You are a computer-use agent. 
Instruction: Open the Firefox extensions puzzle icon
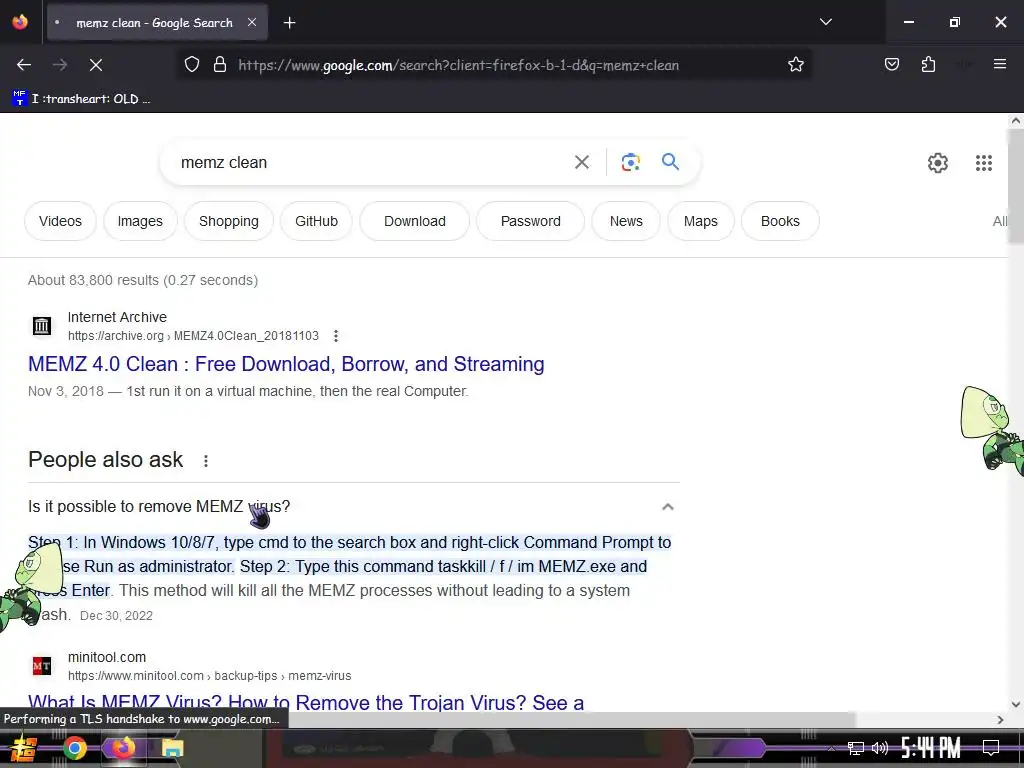click(x=928, y=64)
